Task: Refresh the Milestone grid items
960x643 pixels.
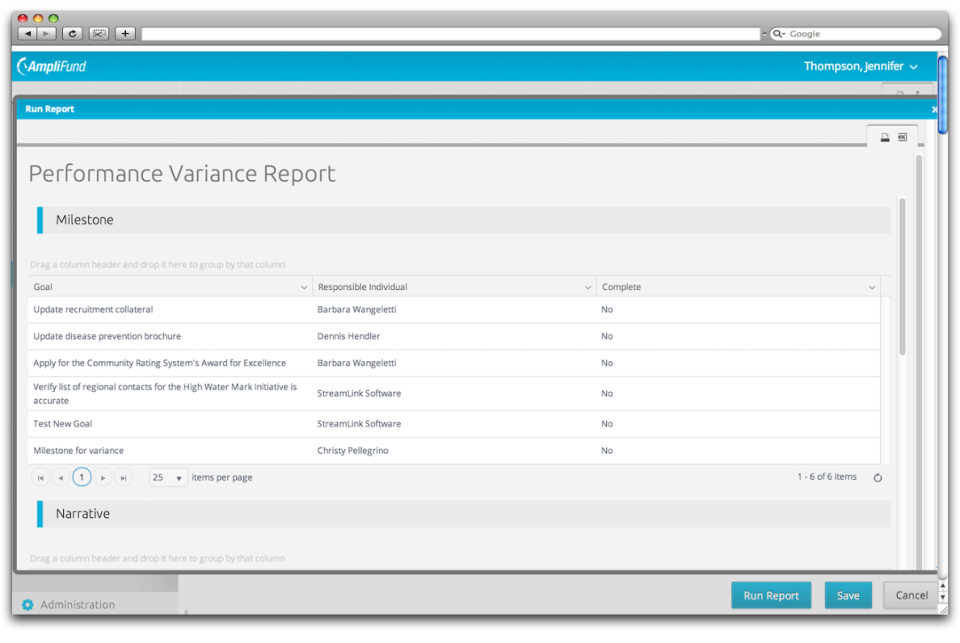Action: click(877, 478)
